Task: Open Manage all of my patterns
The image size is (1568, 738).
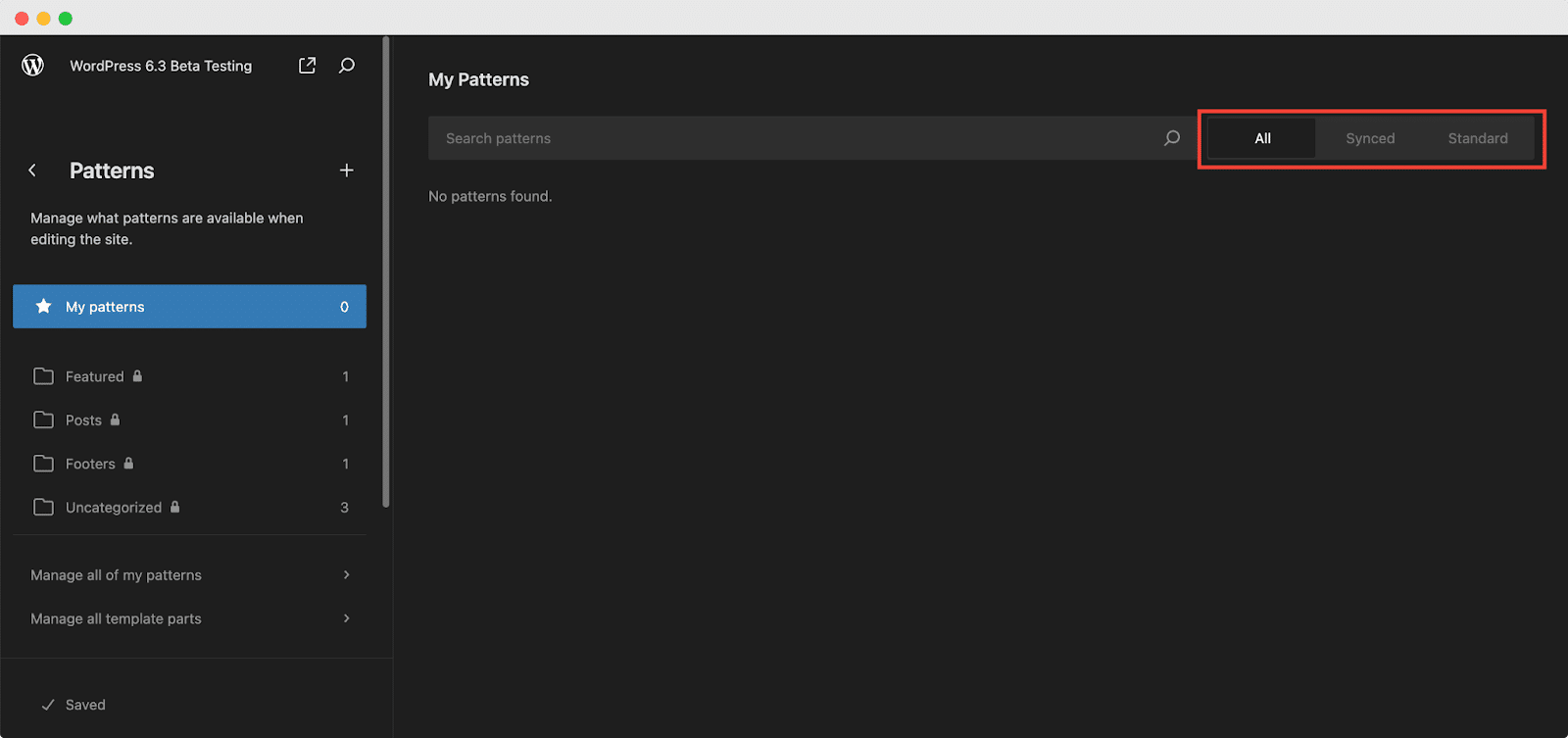Action: 189,575
